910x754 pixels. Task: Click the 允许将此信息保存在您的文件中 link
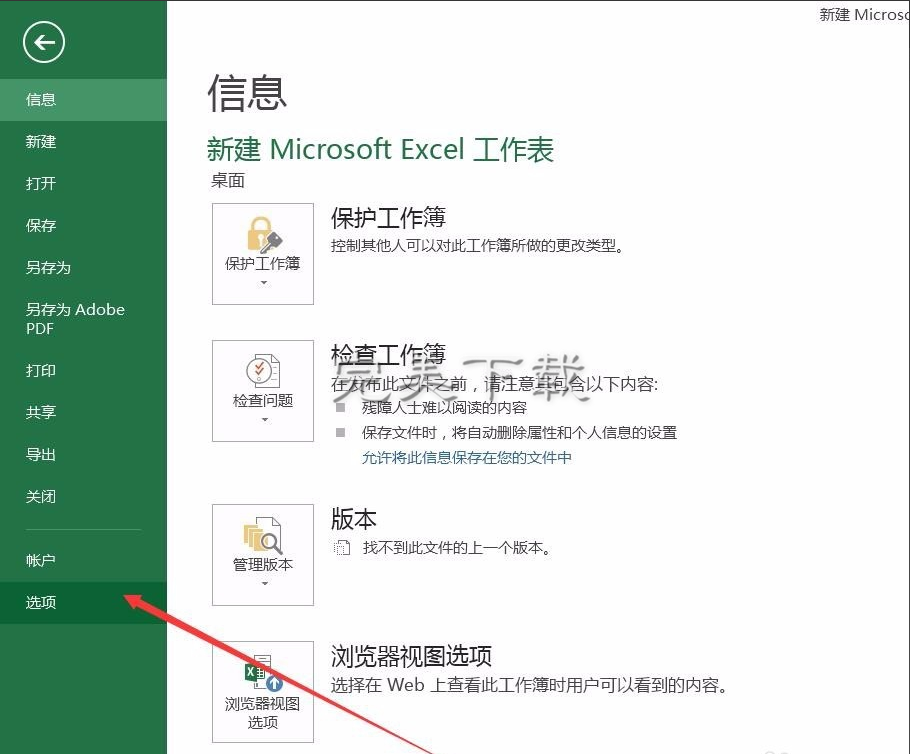pyautogui.click(x=467, y=458)
